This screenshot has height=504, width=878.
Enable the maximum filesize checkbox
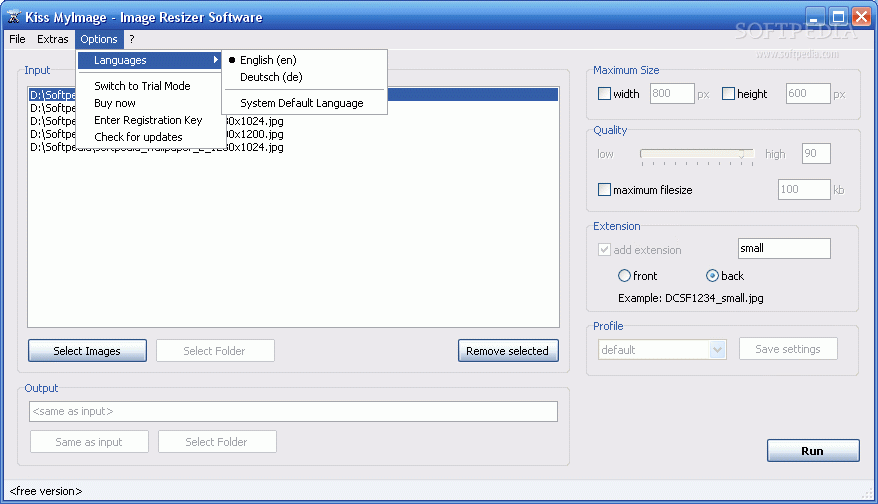[604, 190]
